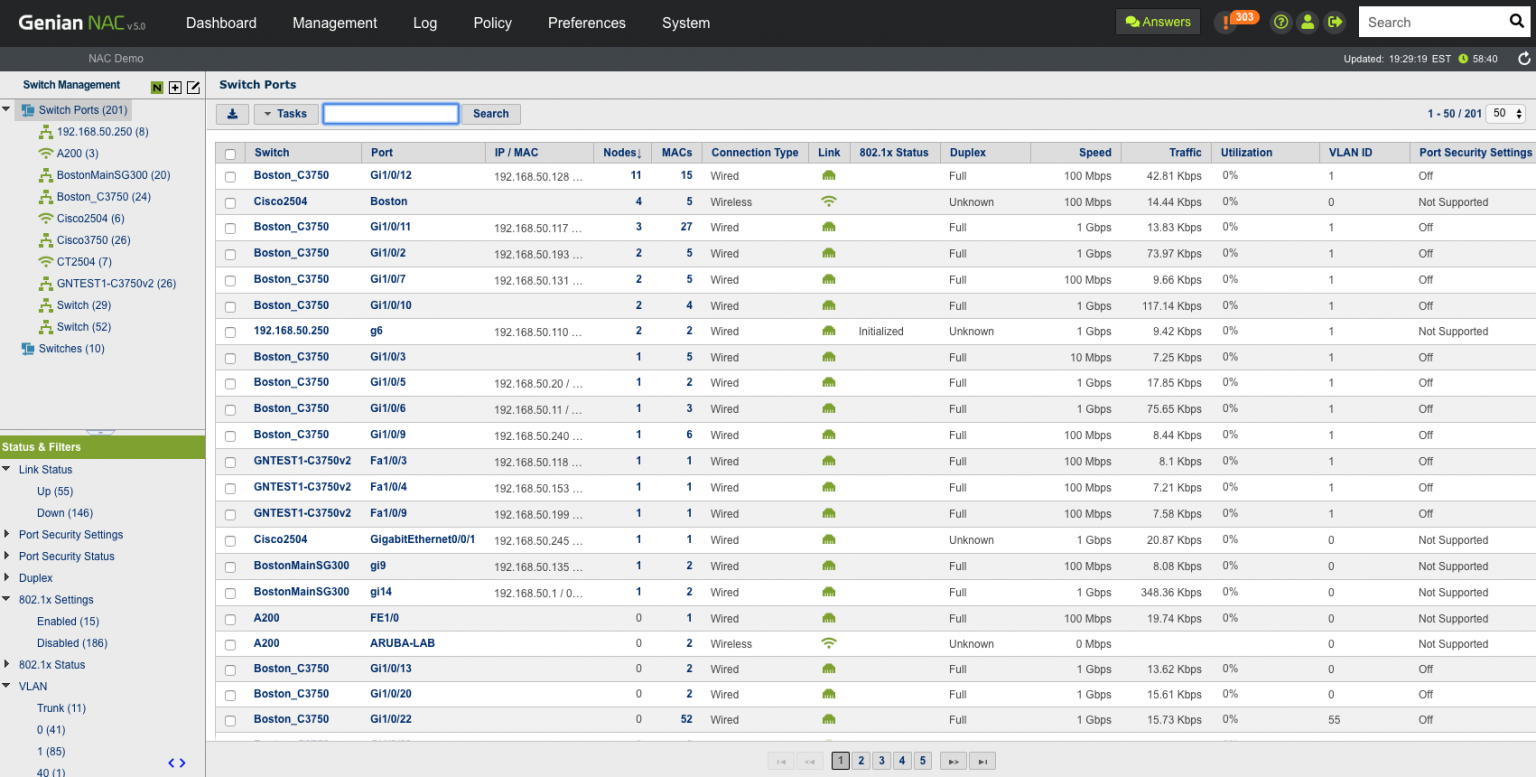1536x777 pixels.
Task: Go to page 3 of the results
Action: coord(881,760)
